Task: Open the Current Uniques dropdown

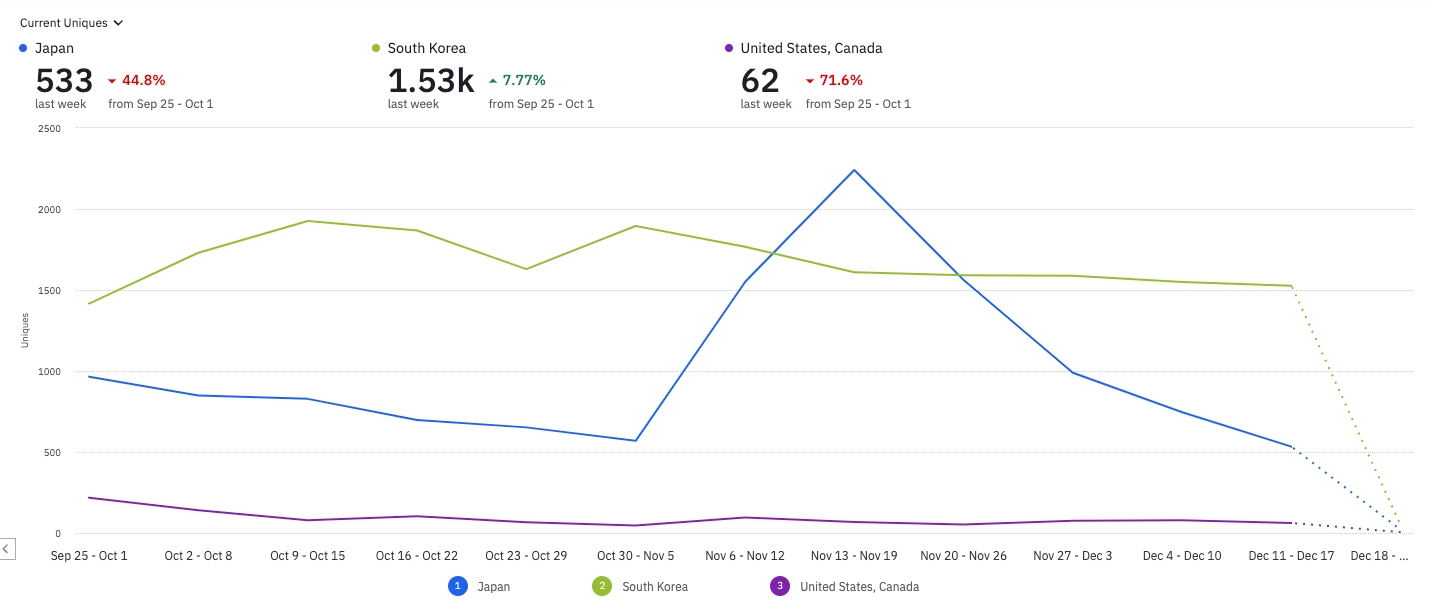Action: click(71, 22)
